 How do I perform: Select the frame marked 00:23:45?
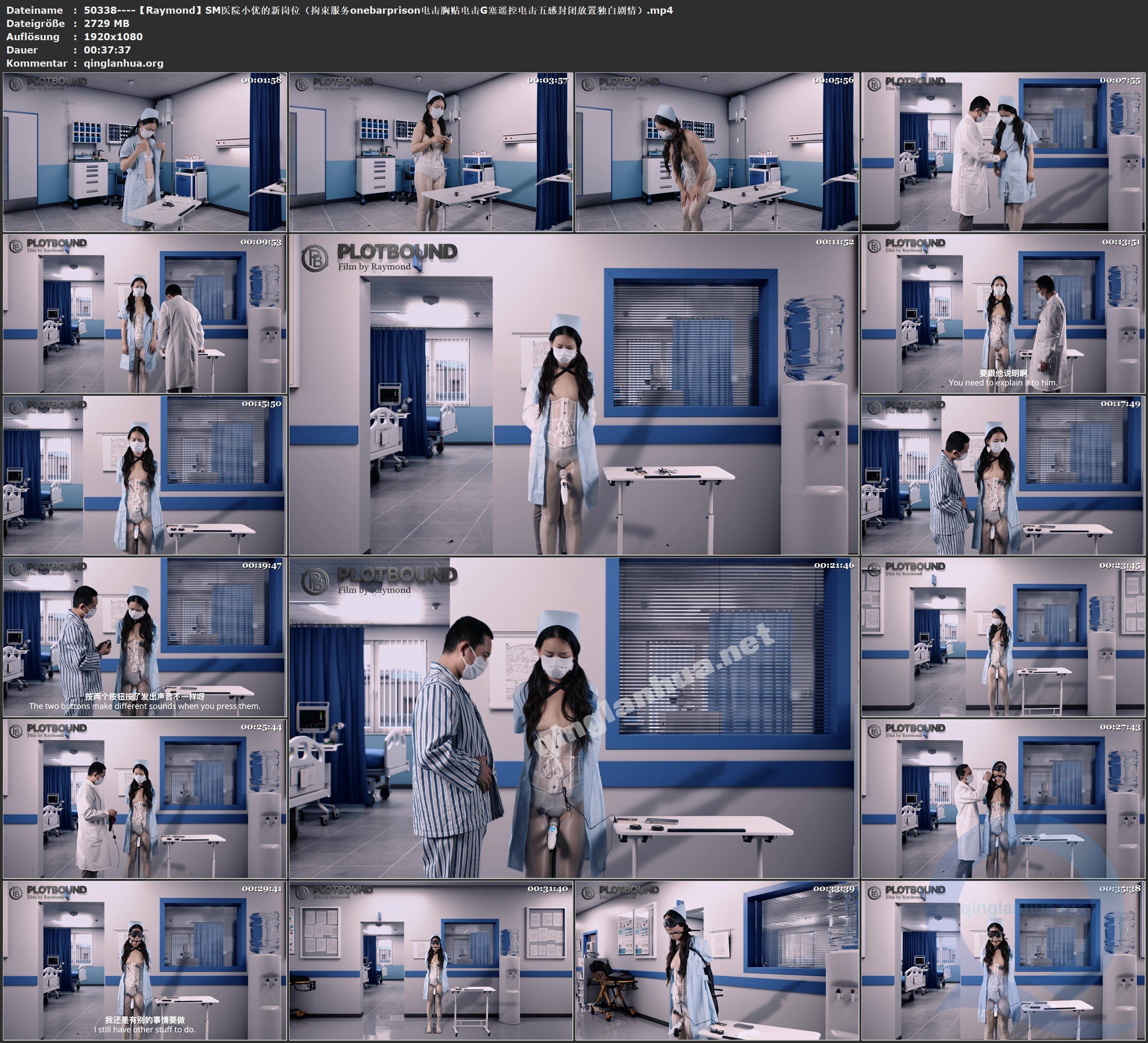pos(1003,636)
